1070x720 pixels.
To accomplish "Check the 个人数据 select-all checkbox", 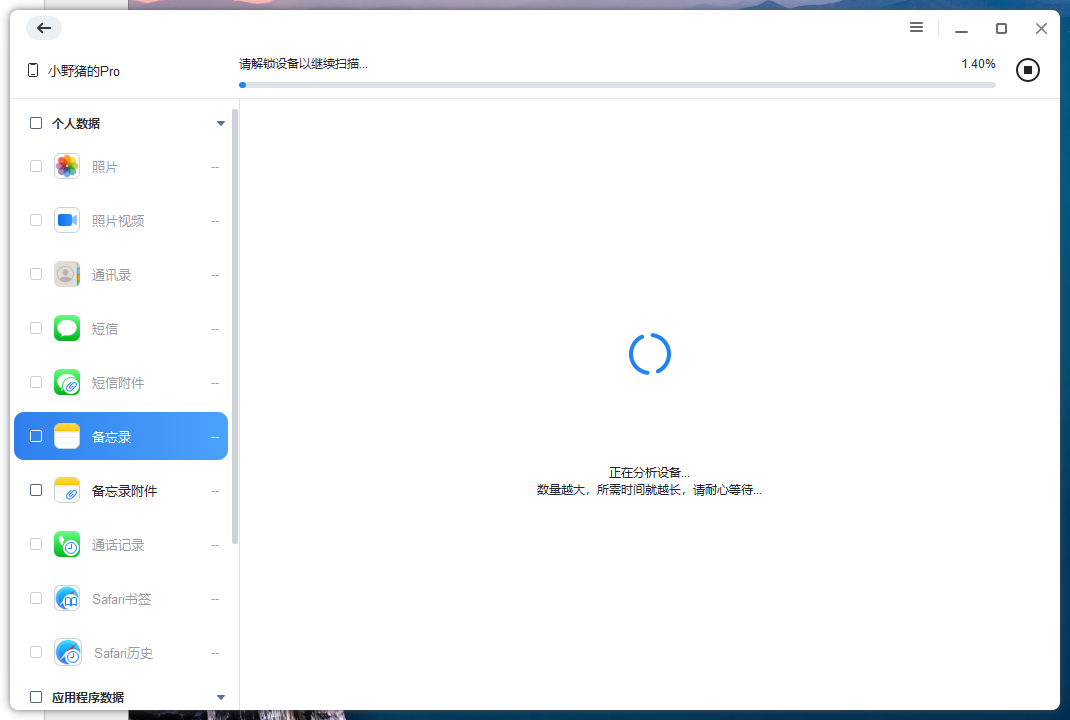I will pyautogui.click(x=35, y=123).
